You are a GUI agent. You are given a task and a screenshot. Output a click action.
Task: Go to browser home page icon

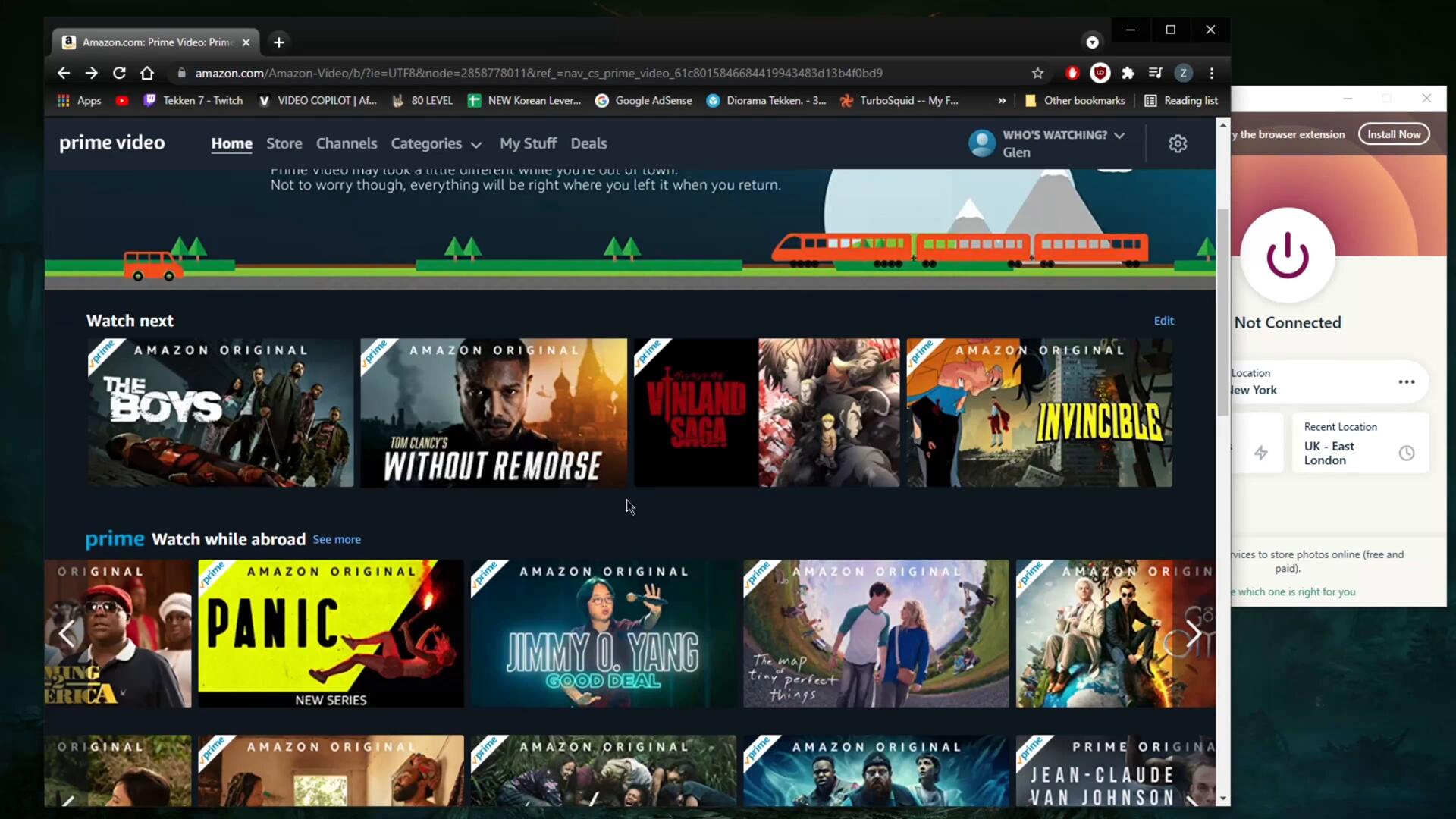click(147, 74)
